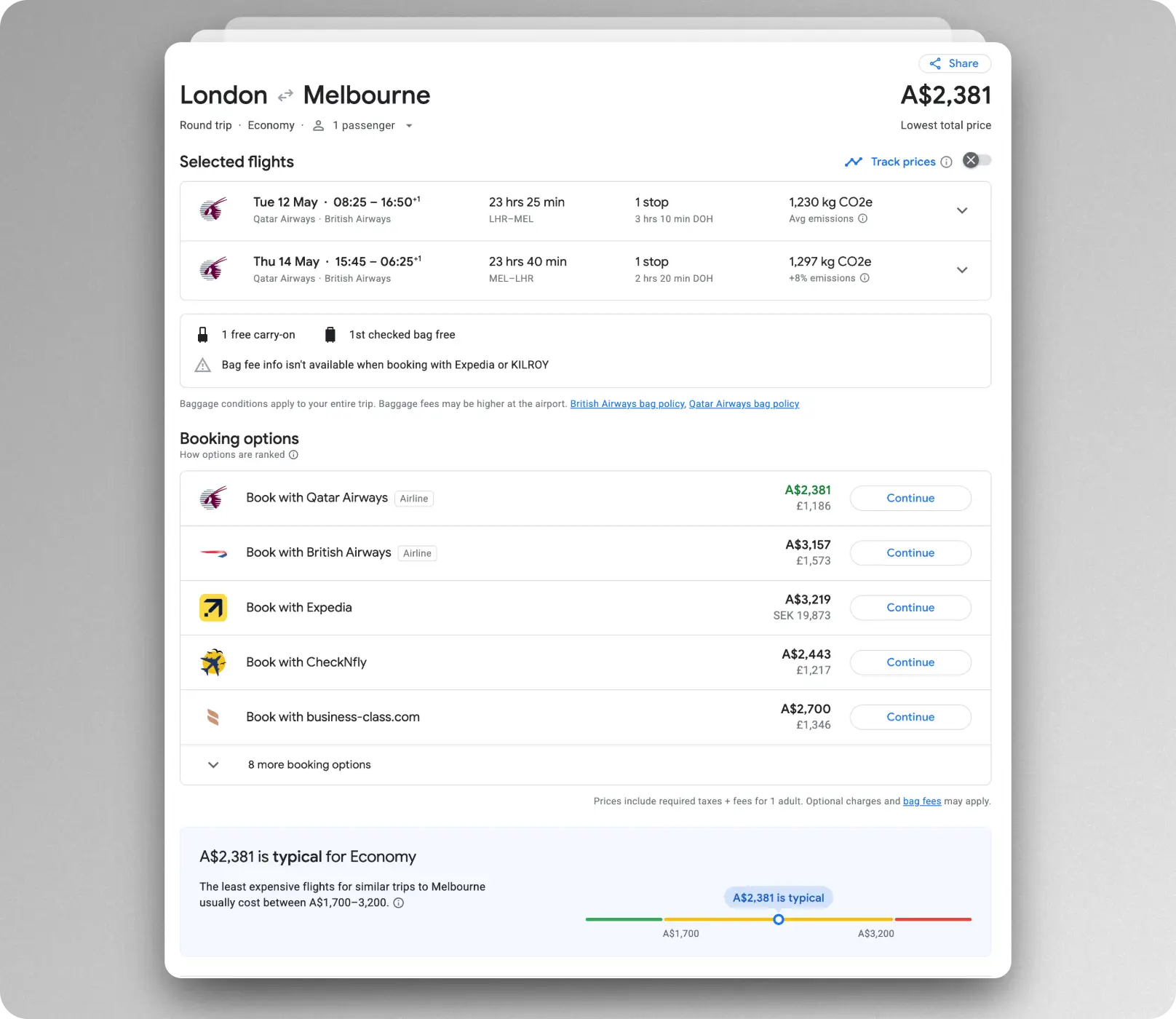Click the Qatar Airways logo on Thu 14 May flight
Image resolution: width=1176 pixels, height=1019 pixels.
(213, 269)
